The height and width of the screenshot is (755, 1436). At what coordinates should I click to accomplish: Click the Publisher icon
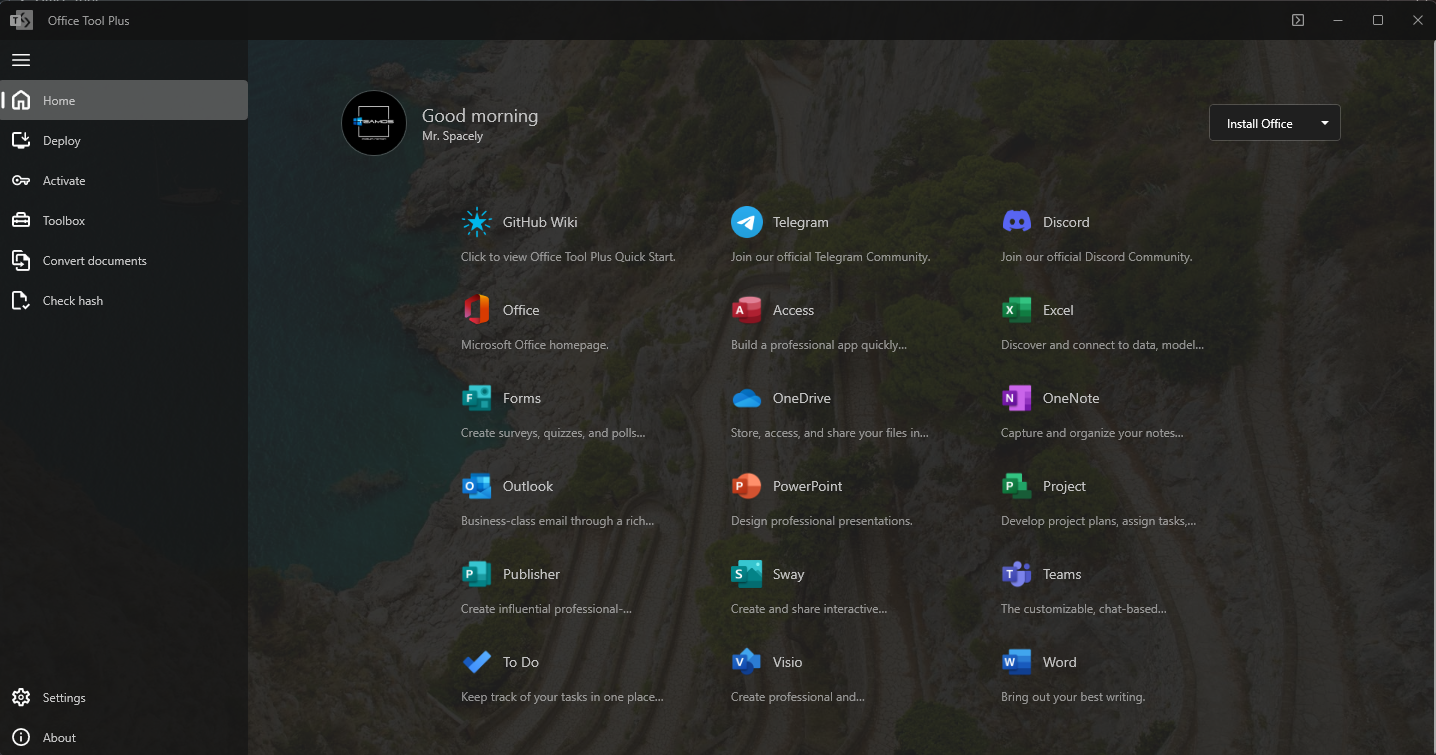pyautogui.click(x=477, y=574)
